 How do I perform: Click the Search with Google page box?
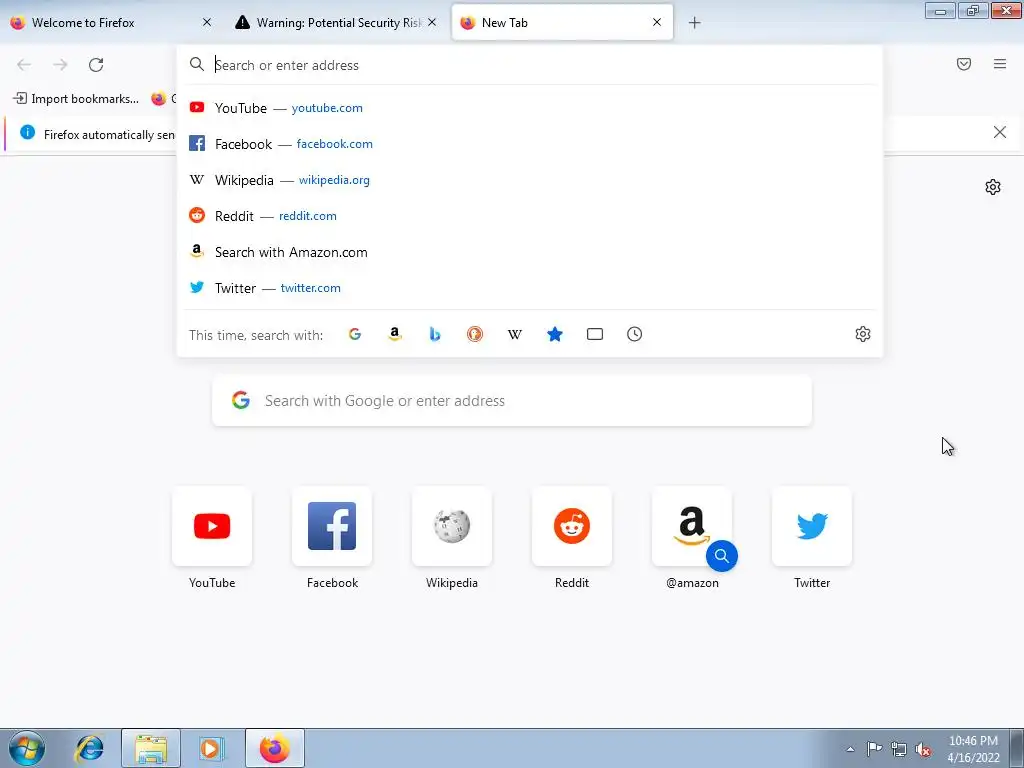(512, 400)
